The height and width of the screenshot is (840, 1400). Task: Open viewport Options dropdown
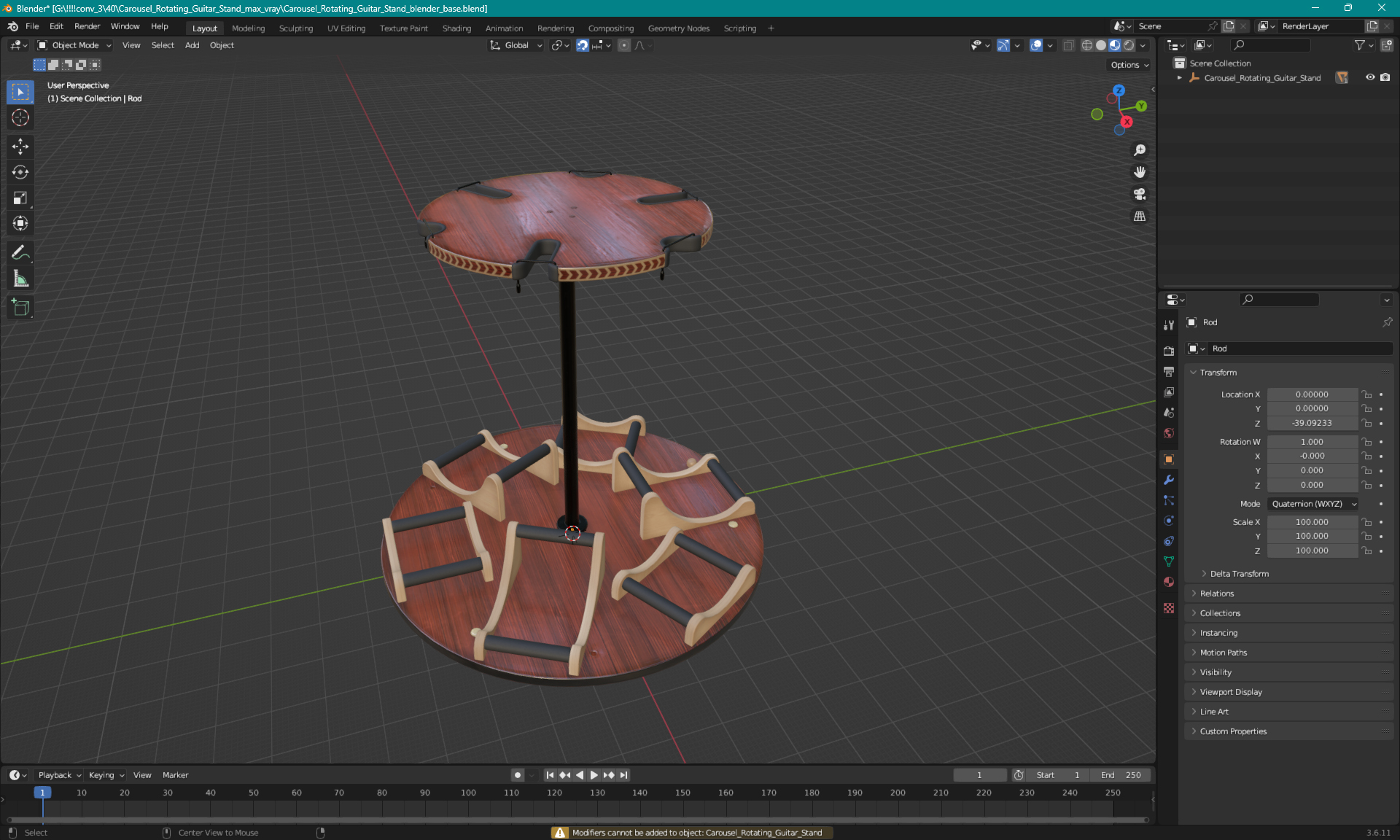[x=1129, y=65]
